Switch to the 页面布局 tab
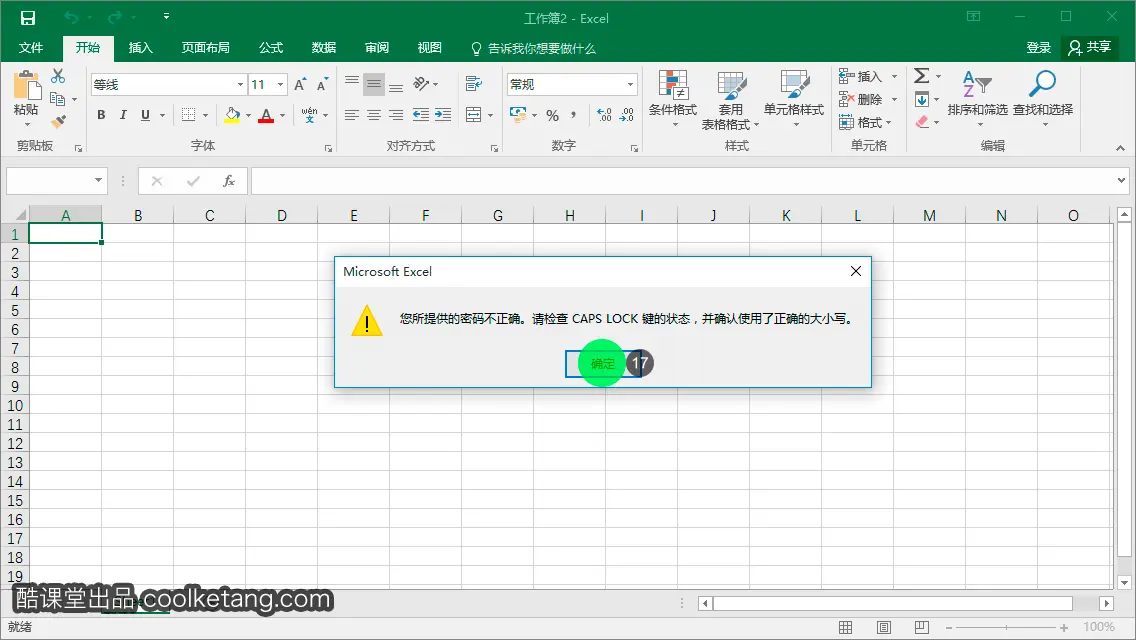 206,48
